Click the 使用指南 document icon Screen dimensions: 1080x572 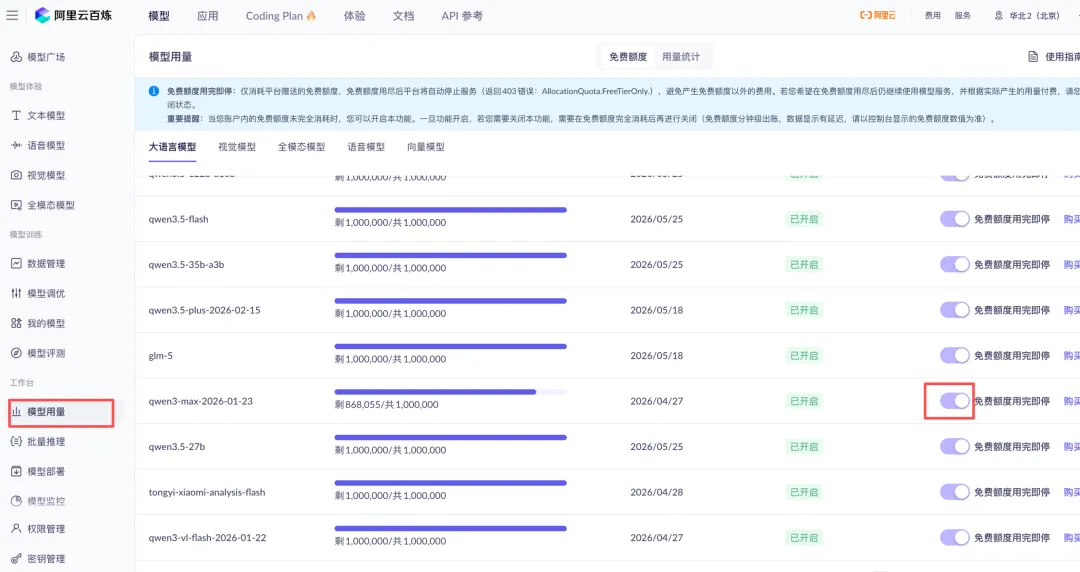point(1032,57)
